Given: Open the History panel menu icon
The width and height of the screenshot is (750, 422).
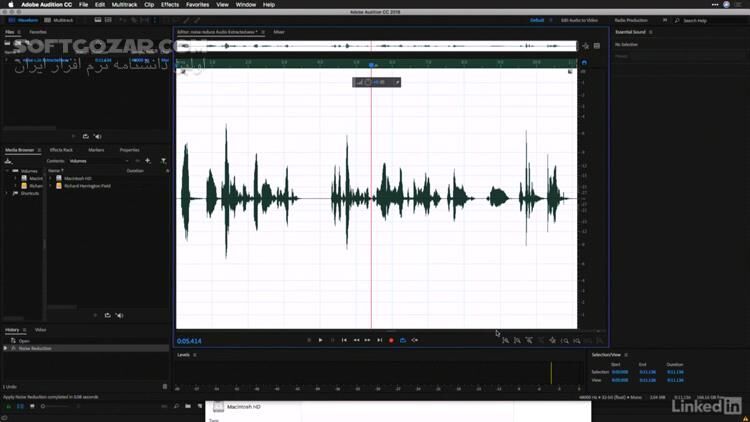Looking at the screenshot, I should 24,330.
